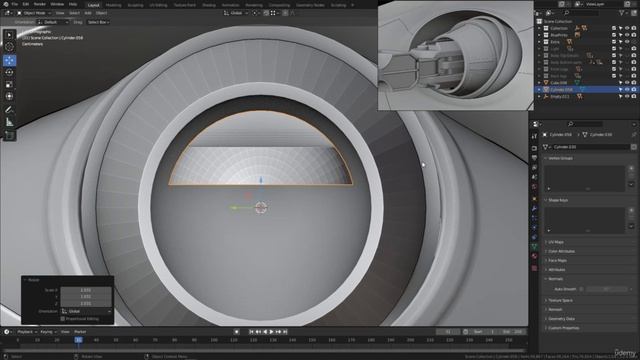
Task: Hide Cylinder.058 in viewport via eye icon
Action: point(627,89)
